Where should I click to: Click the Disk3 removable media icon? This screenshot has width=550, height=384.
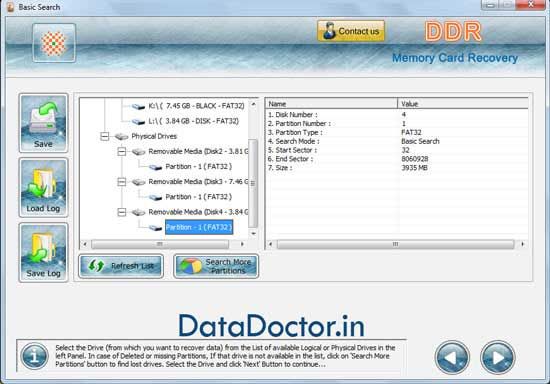pyautogui.click(x=139, y=182)
